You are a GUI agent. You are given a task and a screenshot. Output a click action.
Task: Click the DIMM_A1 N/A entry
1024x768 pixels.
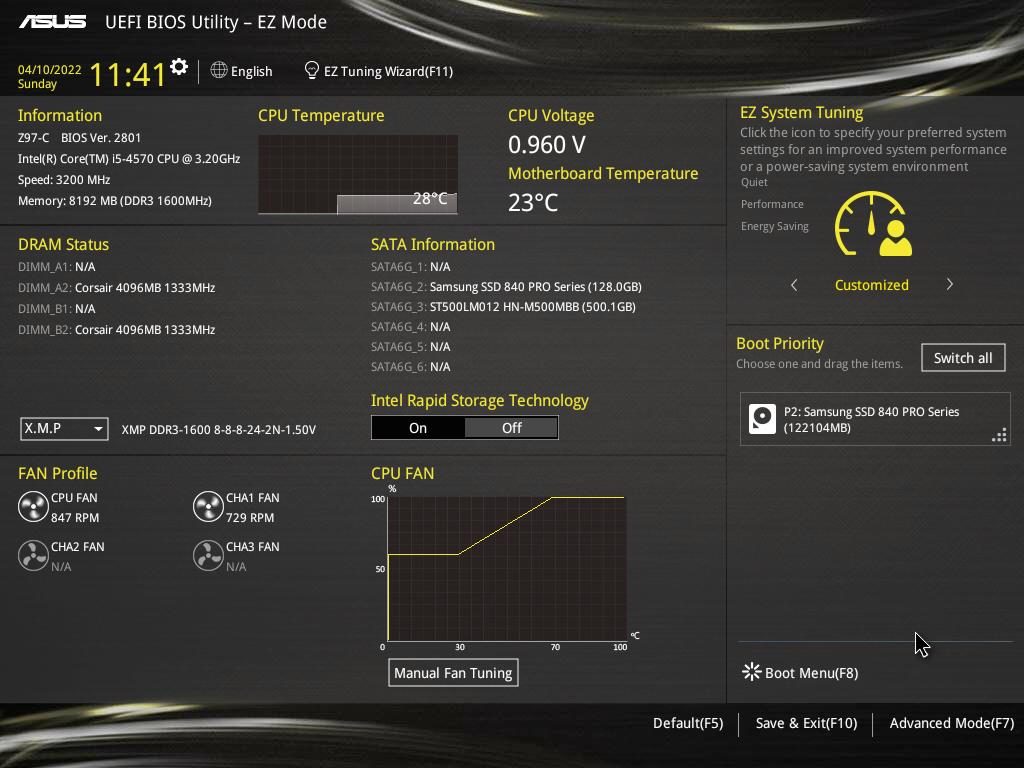57,266
